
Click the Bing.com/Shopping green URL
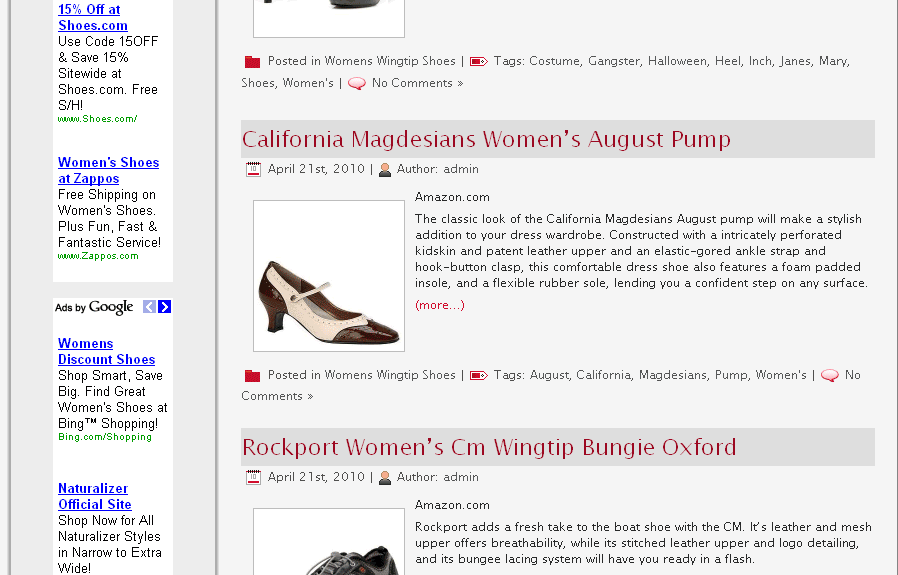(x=105, y=437)
